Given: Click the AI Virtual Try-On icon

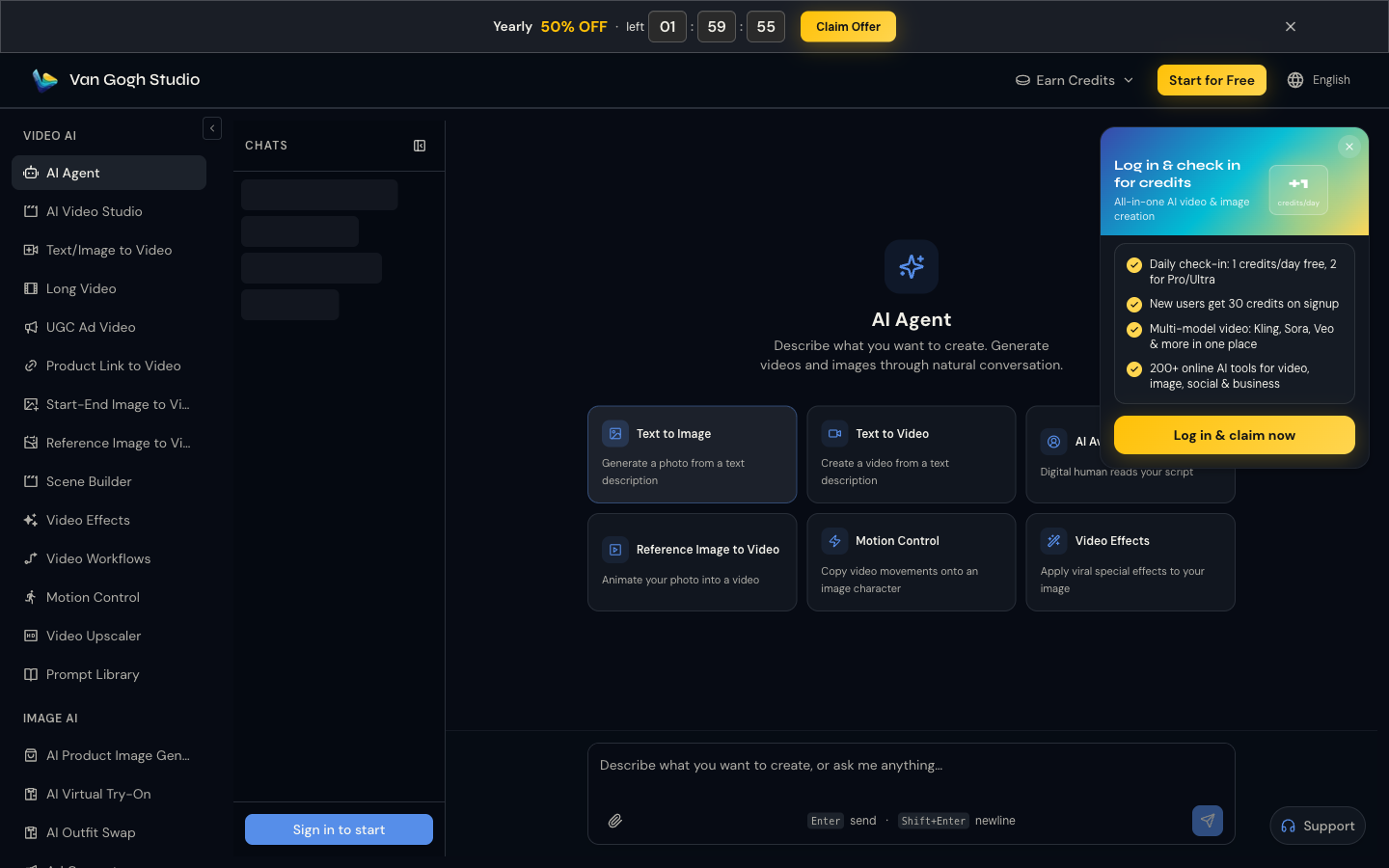Looking at the screenshot, I should [31, 794].
